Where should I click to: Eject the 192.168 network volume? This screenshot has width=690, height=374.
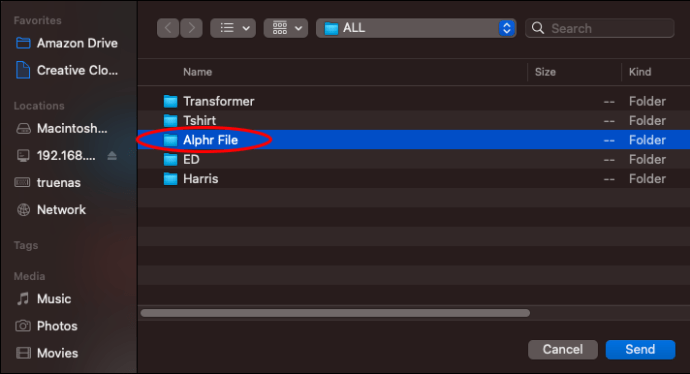[112, 155]
